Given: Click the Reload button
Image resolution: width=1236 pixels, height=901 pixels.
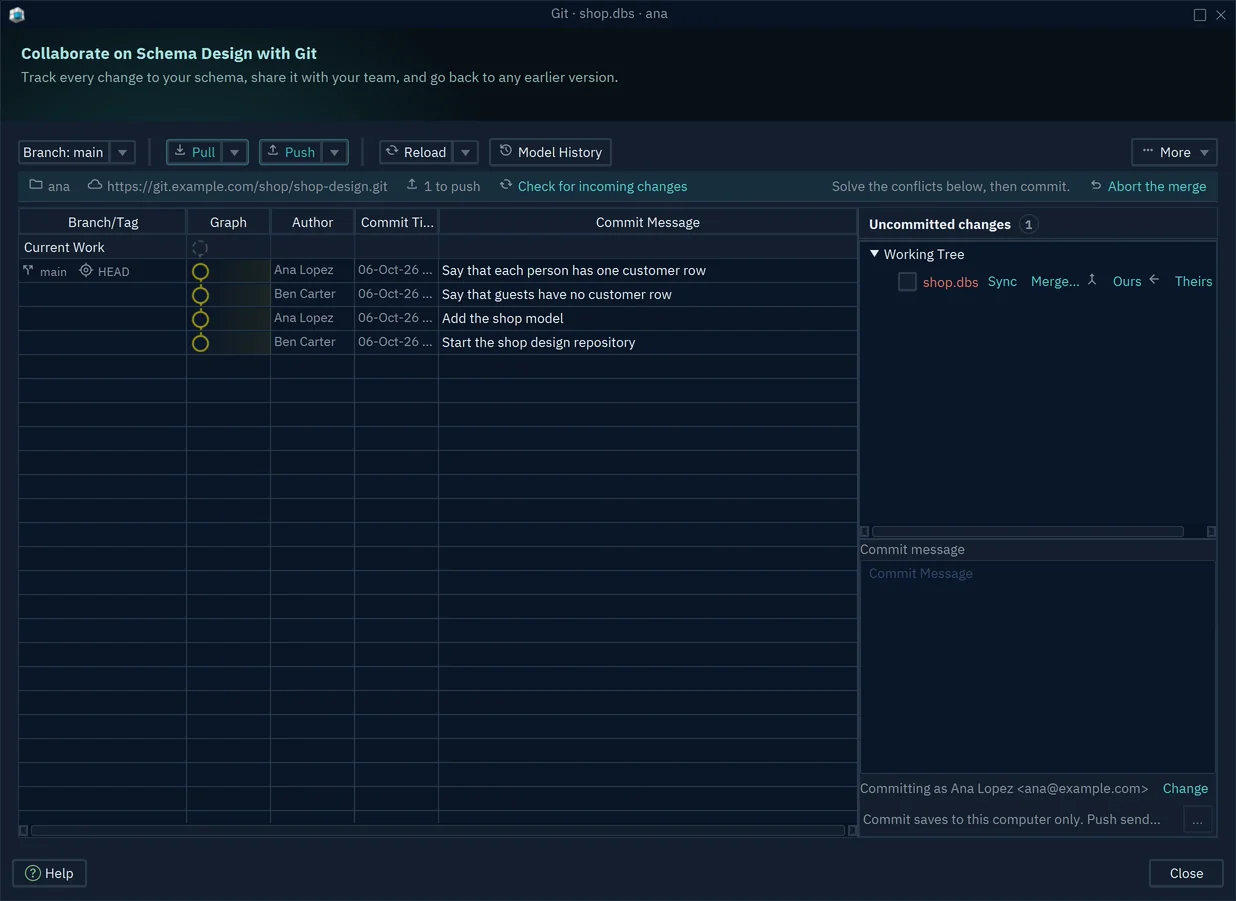Looking at the screenshot, I should click(416, 152).
